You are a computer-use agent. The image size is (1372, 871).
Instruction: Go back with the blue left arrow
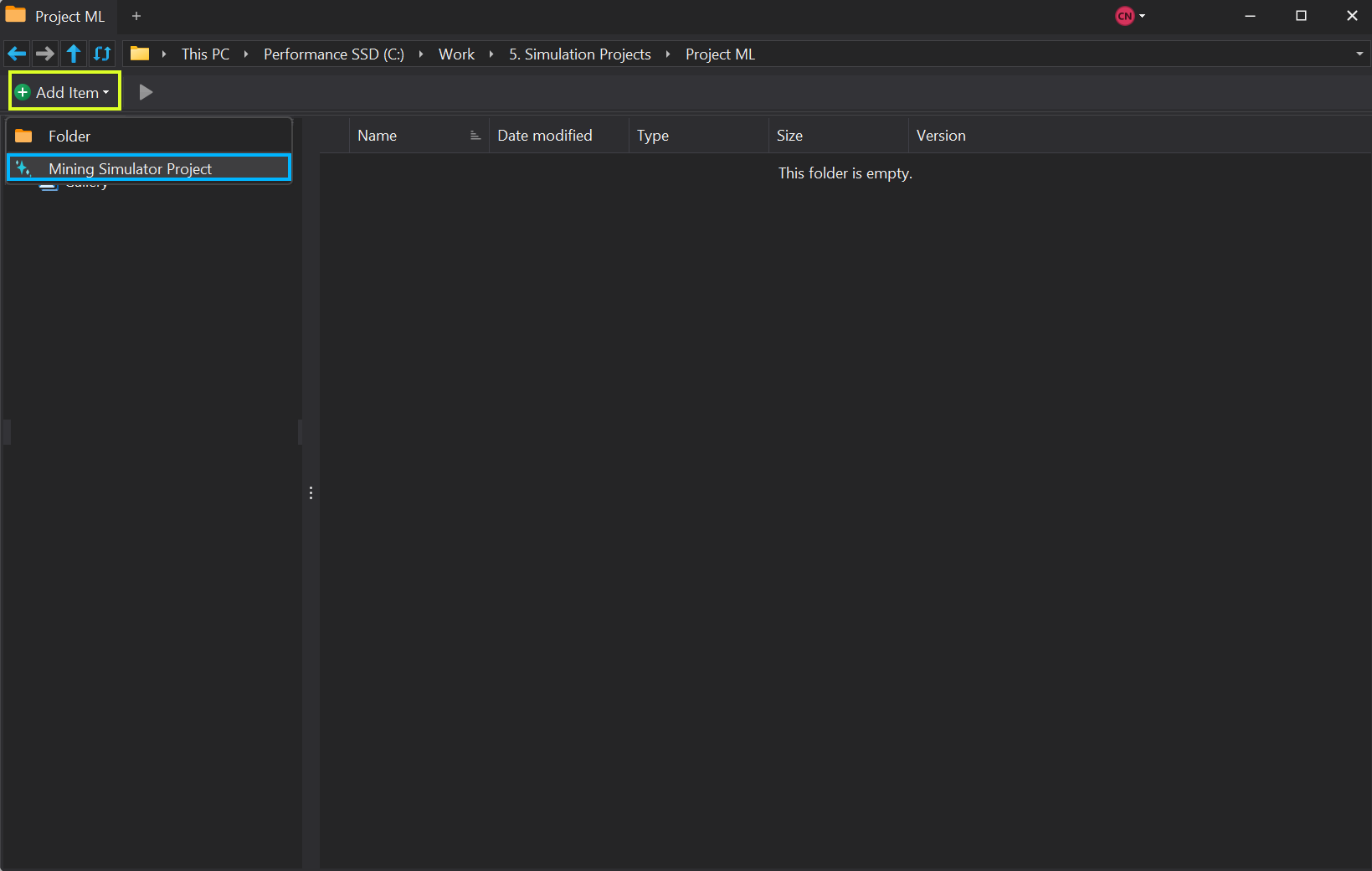17,54
